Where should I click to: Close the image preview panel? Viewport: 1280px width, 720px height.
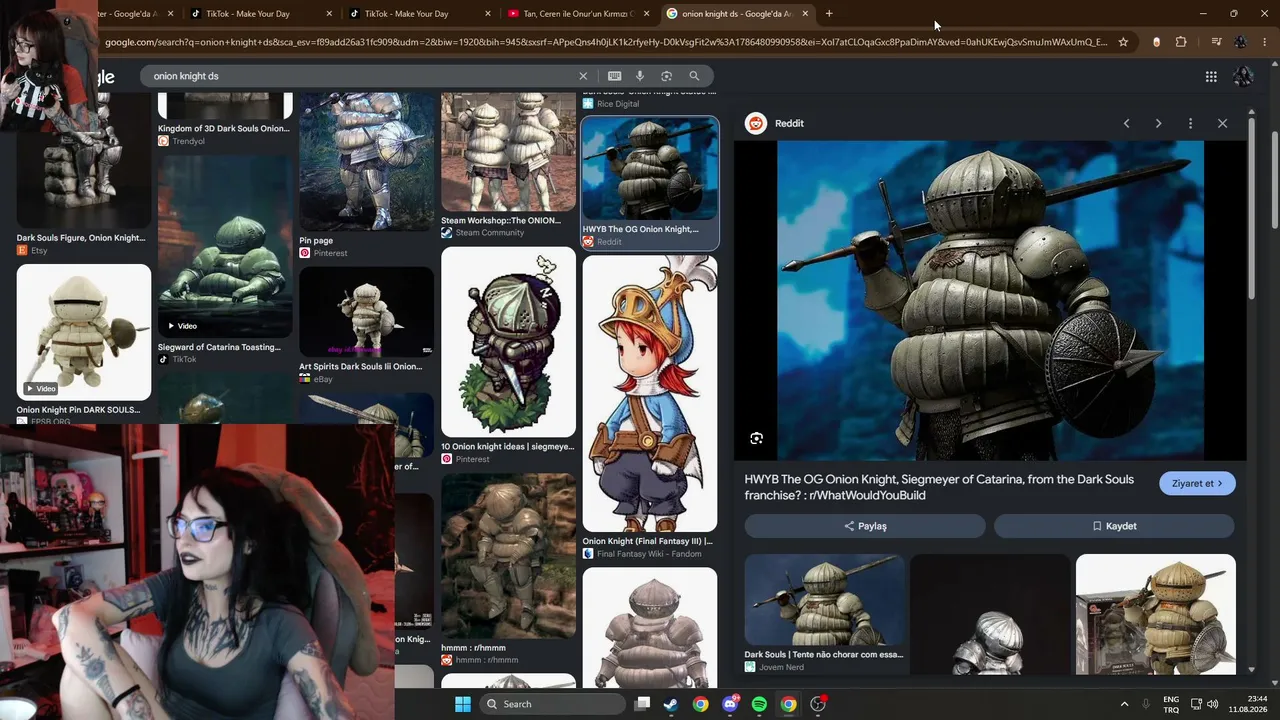point(1222,123)
